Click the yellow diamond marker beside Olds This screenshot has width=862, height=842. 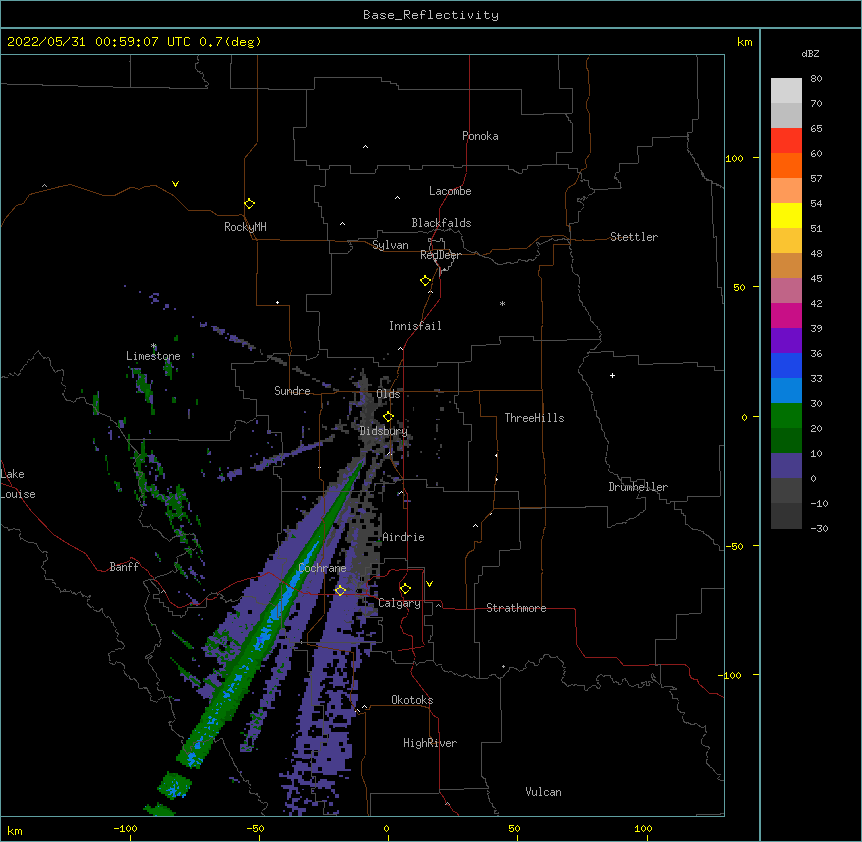[x=388, y=416]
